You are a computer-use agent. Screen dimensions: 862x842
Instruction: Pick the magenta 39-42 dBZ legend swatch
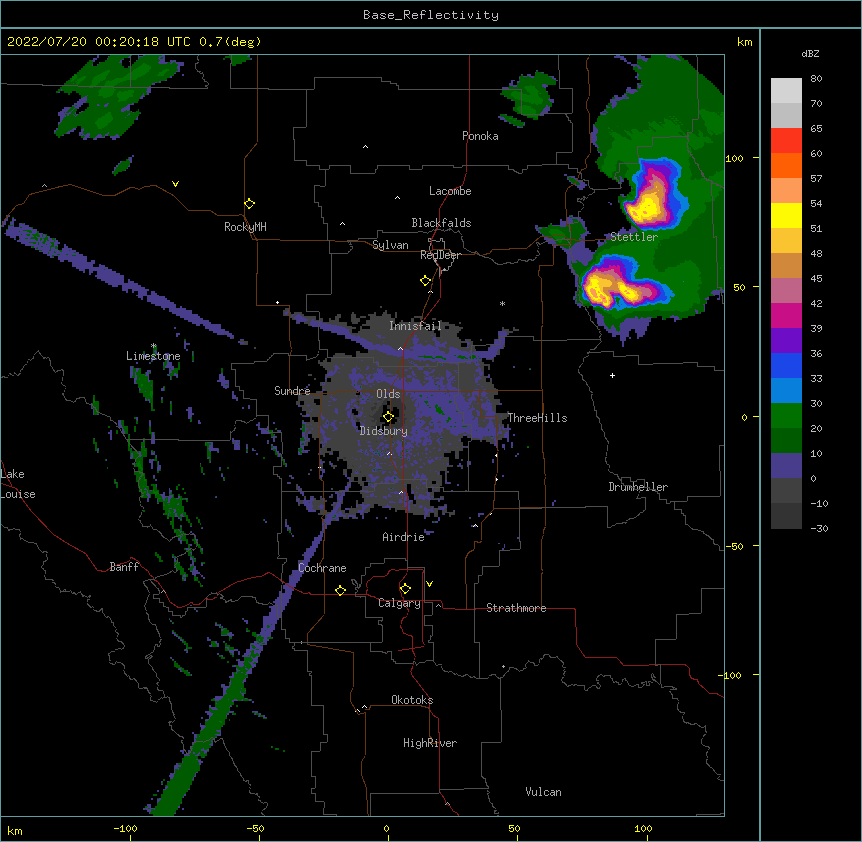(x=786, y=315)
